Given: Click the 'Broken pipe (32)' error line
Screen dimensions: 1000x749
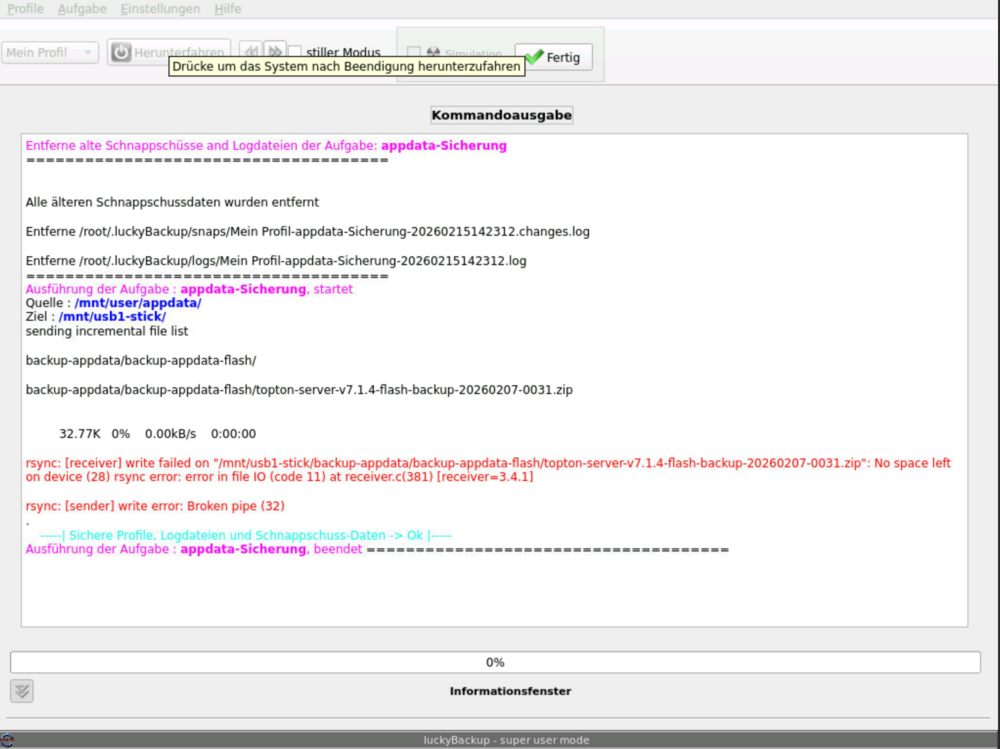Looking at the screenshot, I should pos(155,506).
